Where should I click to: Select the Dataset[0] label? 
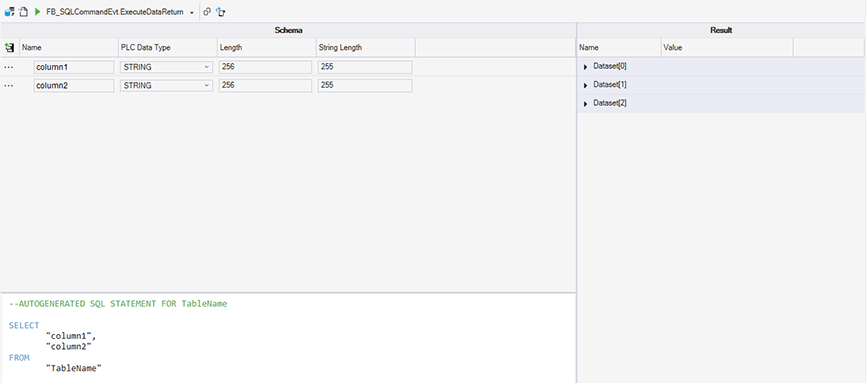(610, 66)
